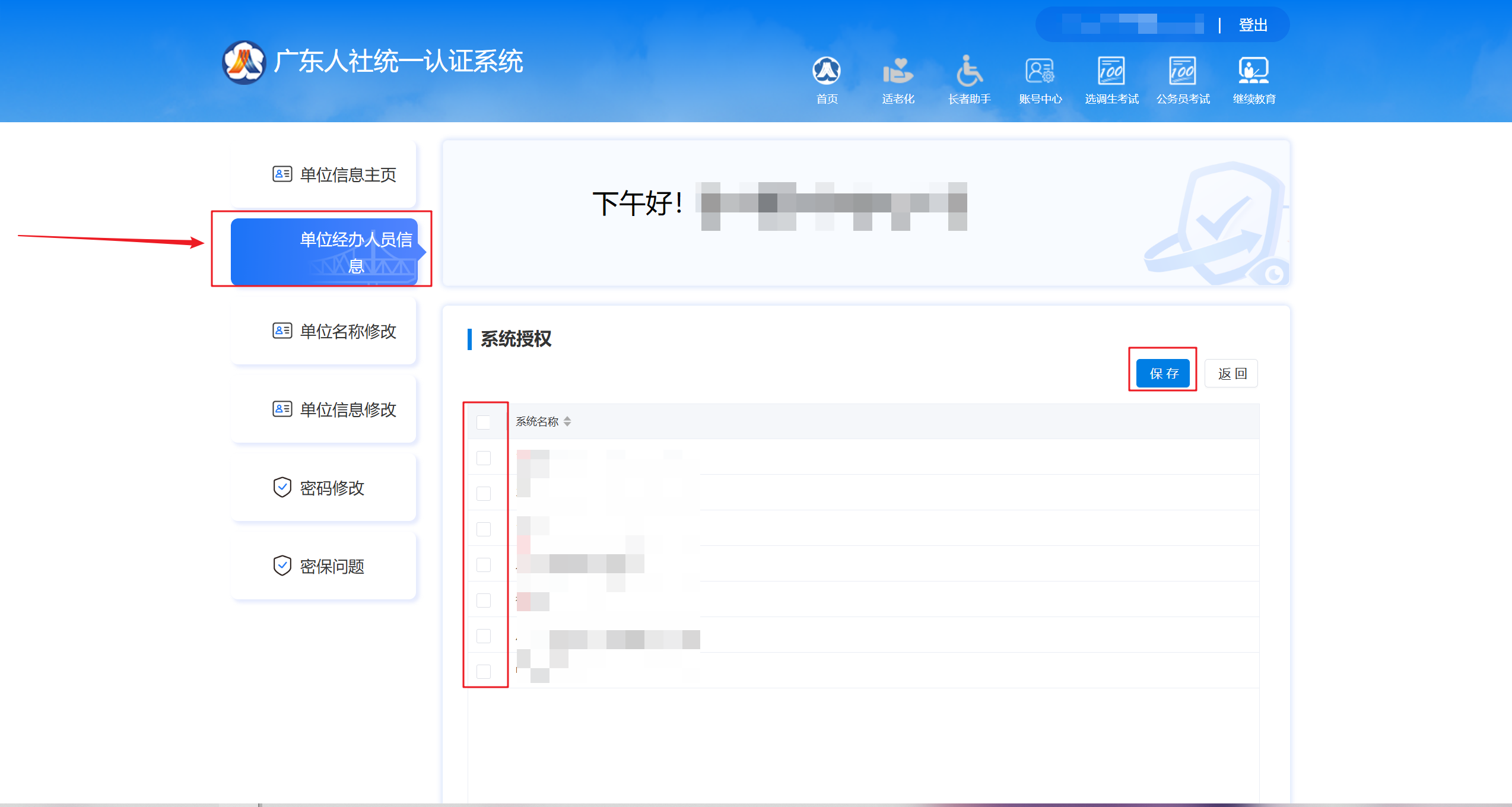Open the 首页 home icon
This screenshot has width=1512, height=807.
[x=827, y=72]
